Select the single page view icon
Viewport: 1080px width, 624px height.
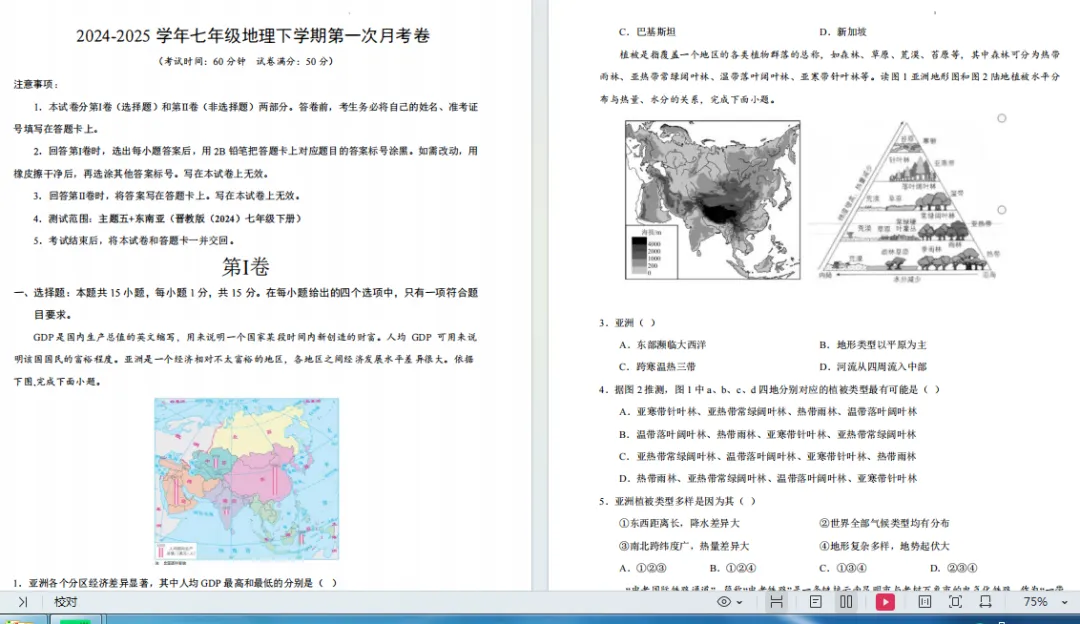tap(816, 602)
